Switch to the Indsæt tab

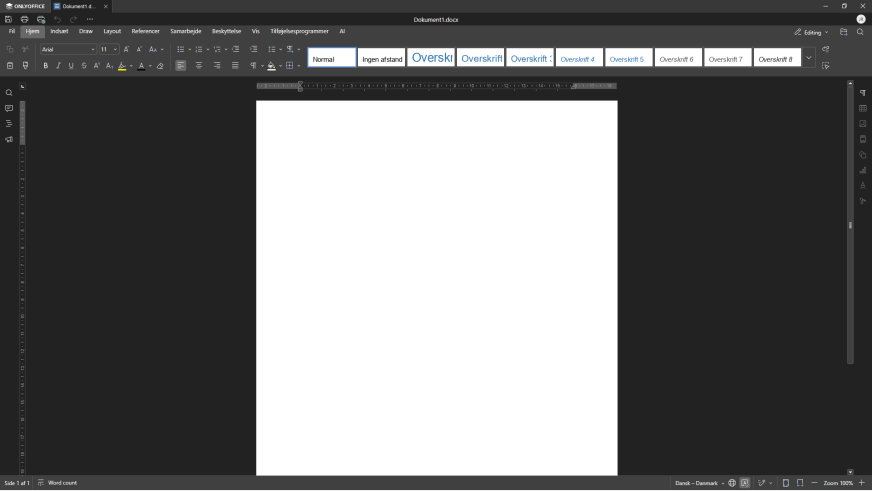(59, 31)
